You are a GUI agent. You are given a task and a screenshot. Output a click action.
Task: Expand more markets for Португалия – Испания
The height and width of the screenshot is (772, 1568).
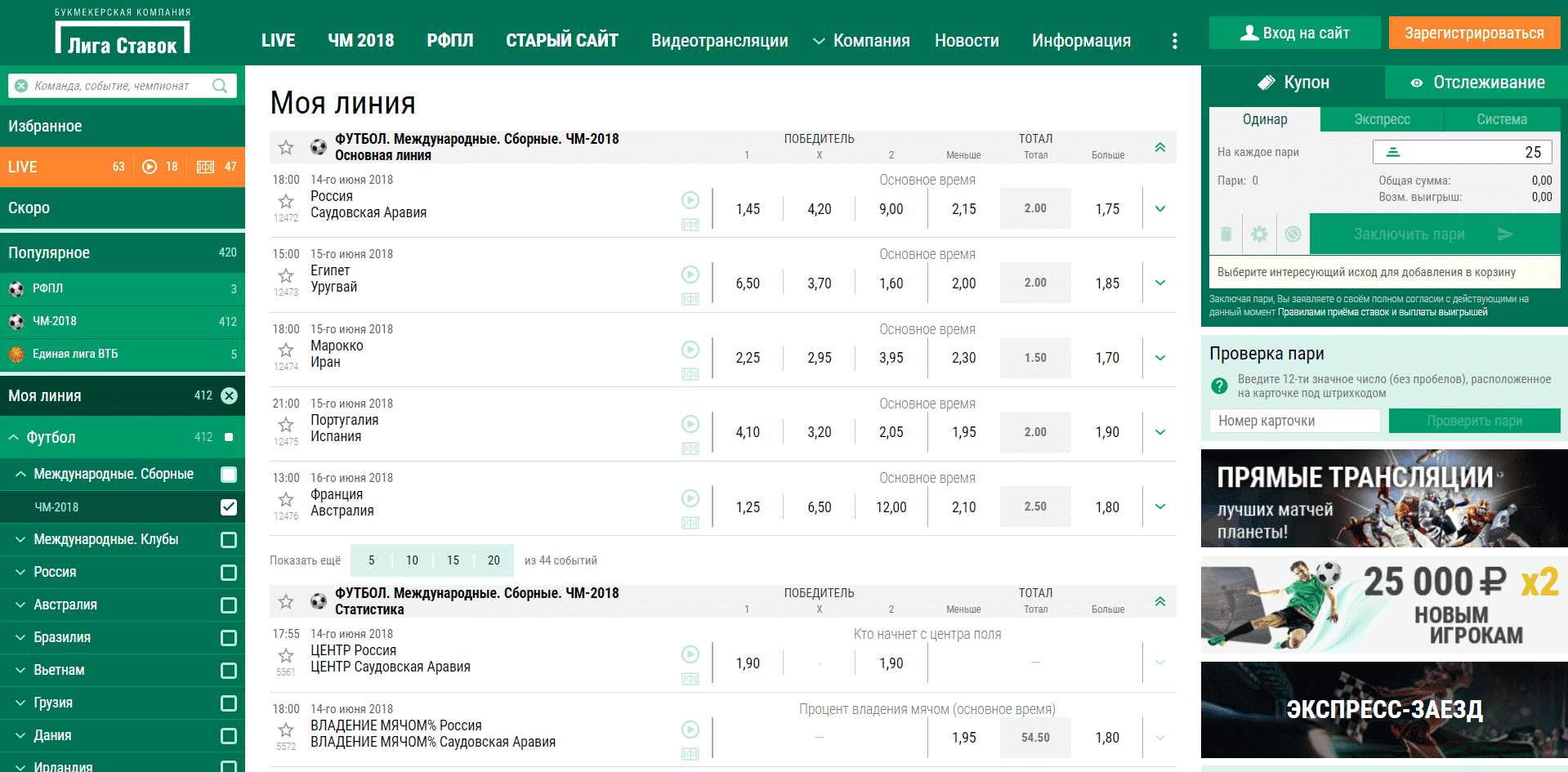point(1160,432)
